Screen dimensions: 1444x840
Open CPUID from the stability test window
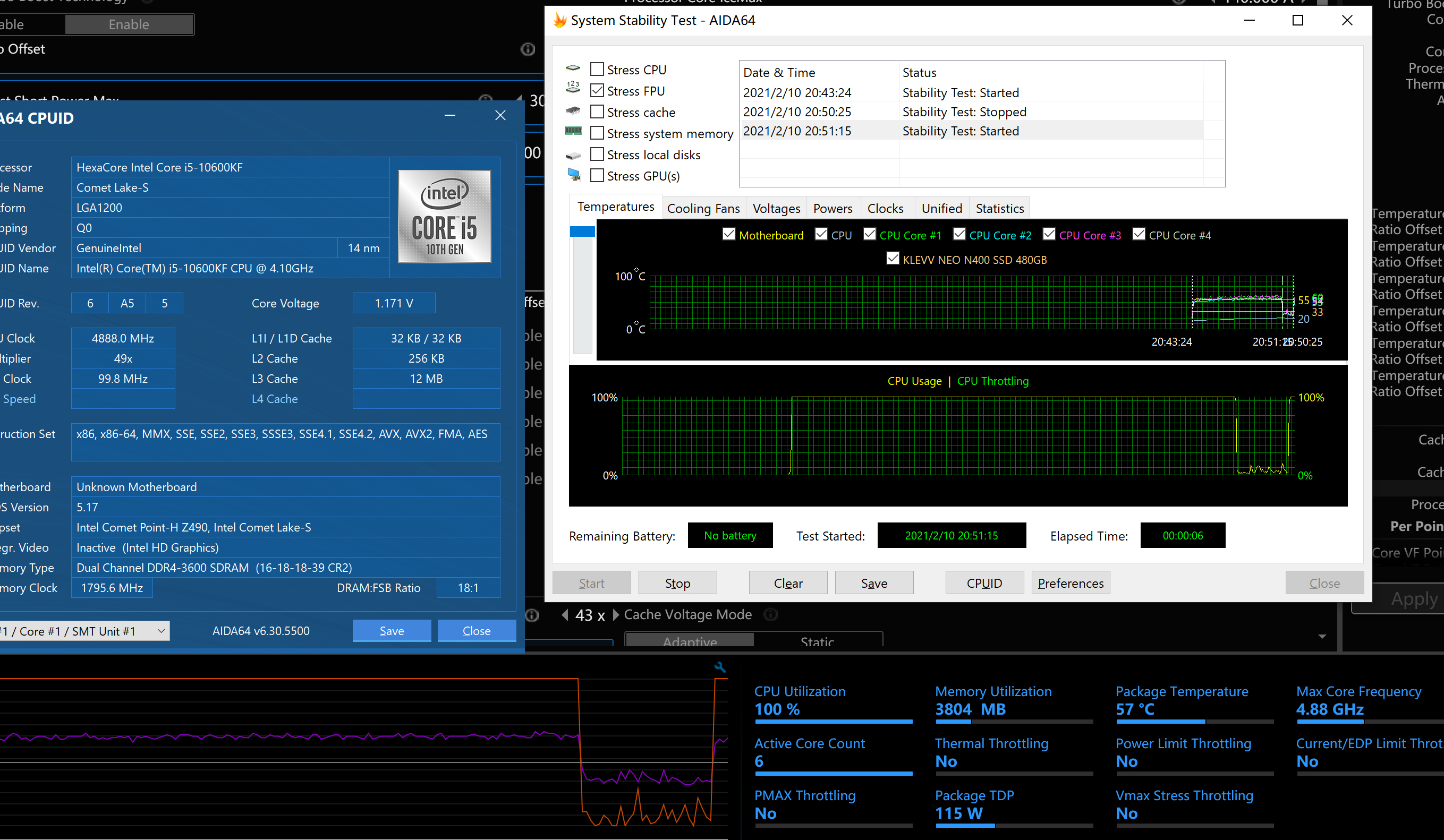tap(984, 583)
